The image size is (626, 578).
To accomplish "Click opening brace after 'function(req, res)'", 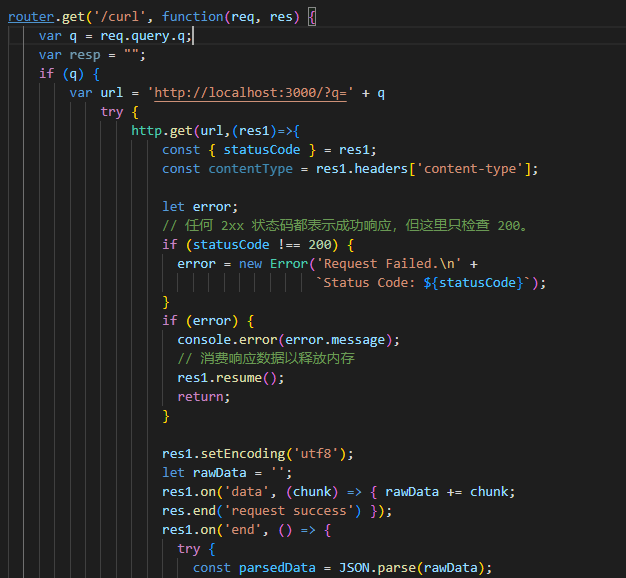I will point(312,17).
